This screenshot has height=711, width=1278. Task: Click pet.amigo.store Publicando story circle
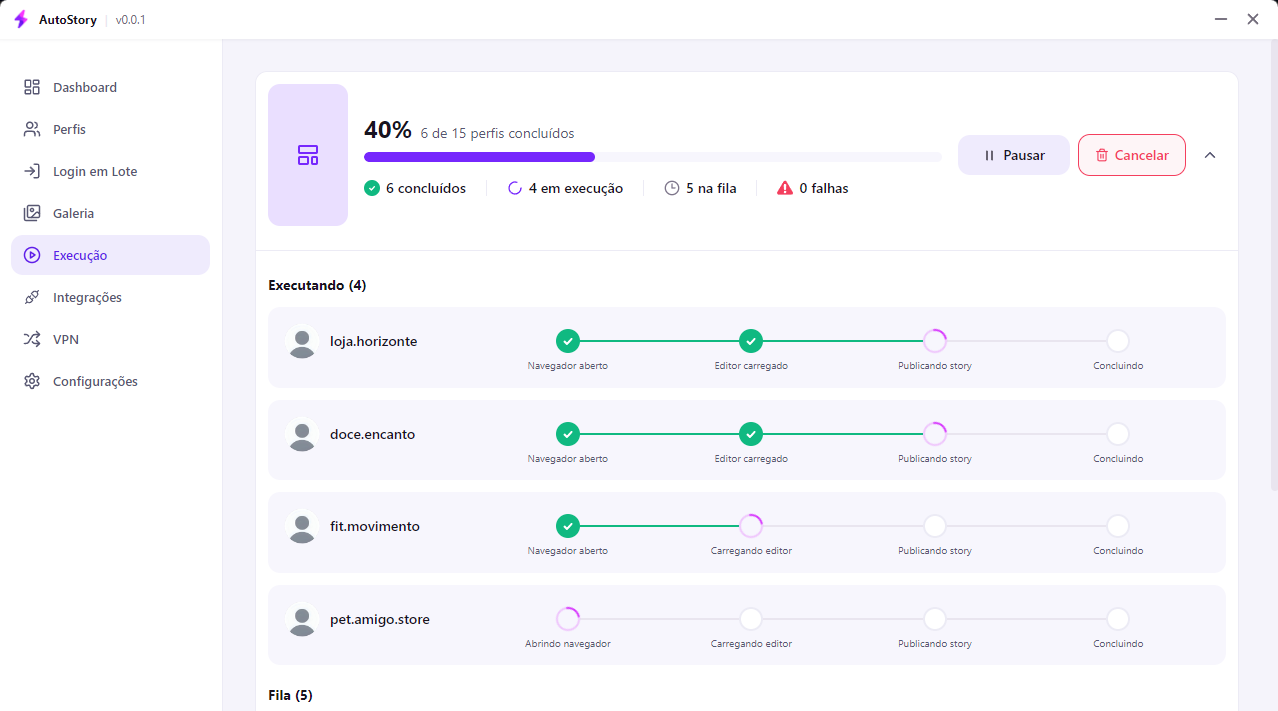pyautogui.click(x=935, y=619)
